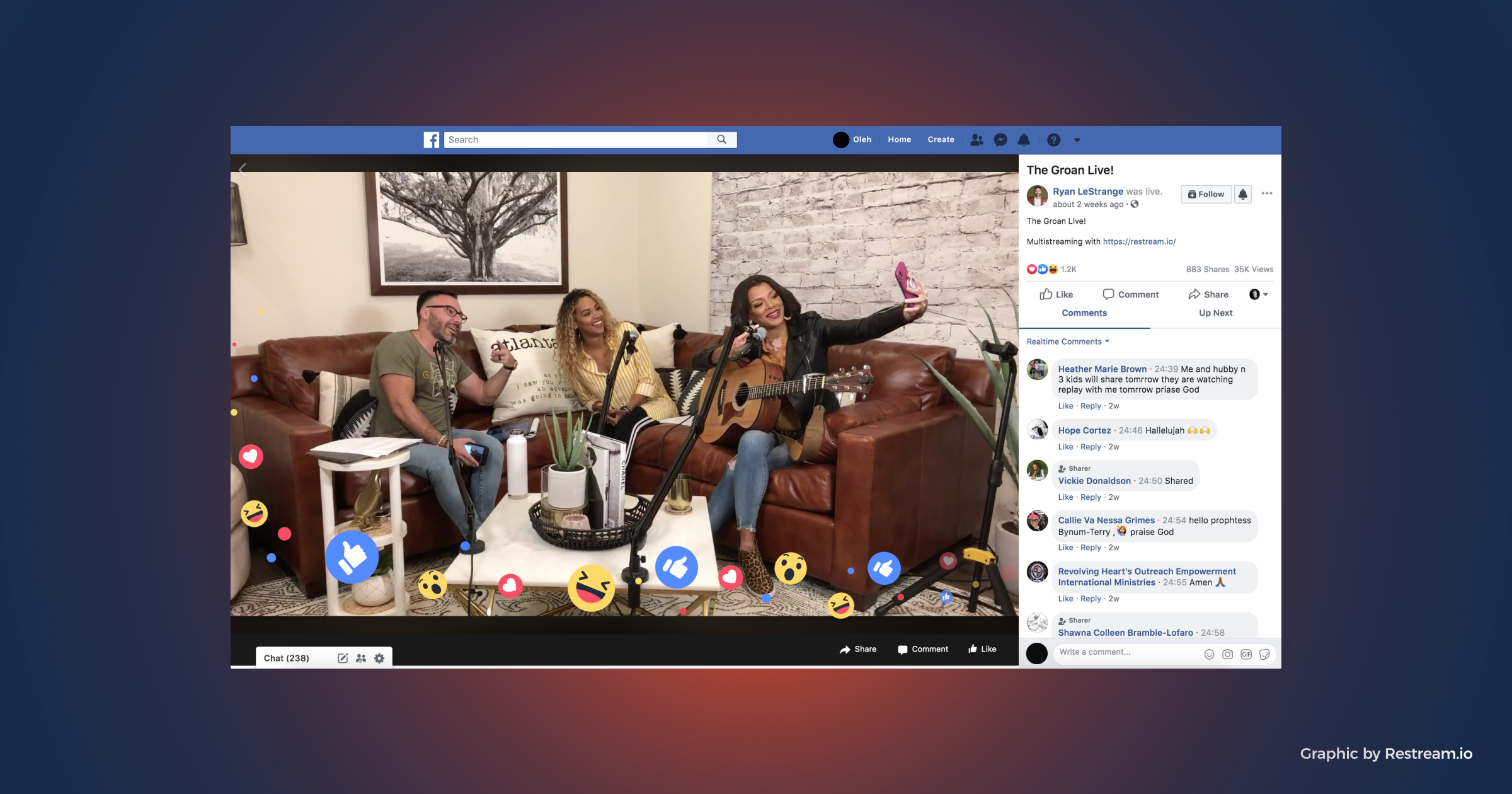Like Vickie Donaldson's comment
This screenshot has height=794, width=1512.
pyautogui.click(x=1065, y=497)
